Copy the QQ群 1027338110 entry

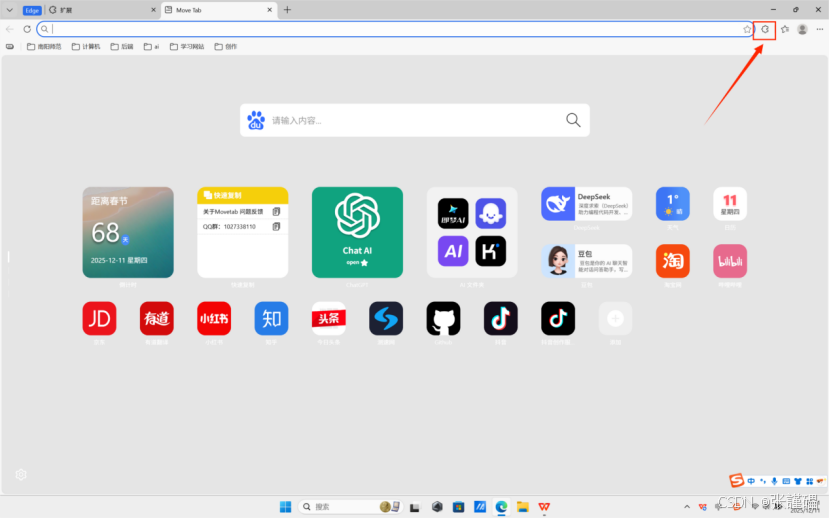(x=276, y=226)
